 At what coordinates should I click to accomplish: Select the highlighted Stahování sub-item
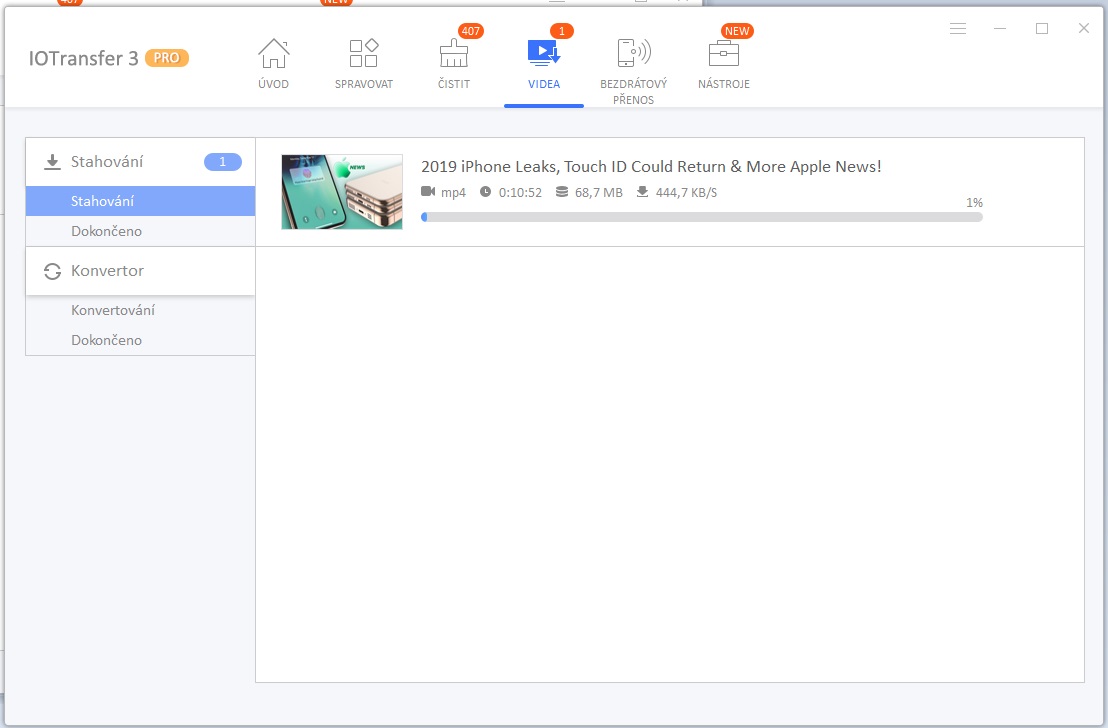point(141,201)
